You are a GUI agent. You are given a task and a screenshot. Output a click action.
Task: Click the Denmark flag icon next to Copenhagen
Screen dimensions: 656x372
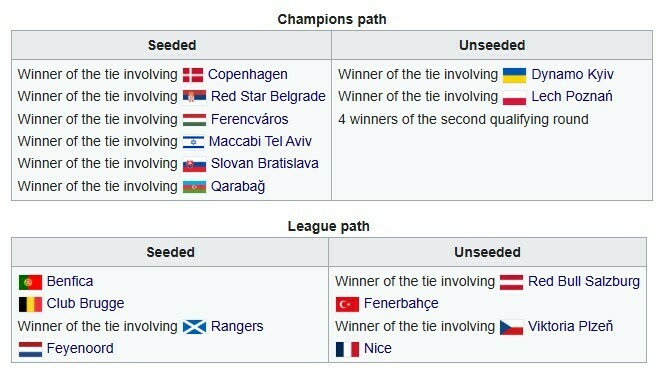point(193,75)
